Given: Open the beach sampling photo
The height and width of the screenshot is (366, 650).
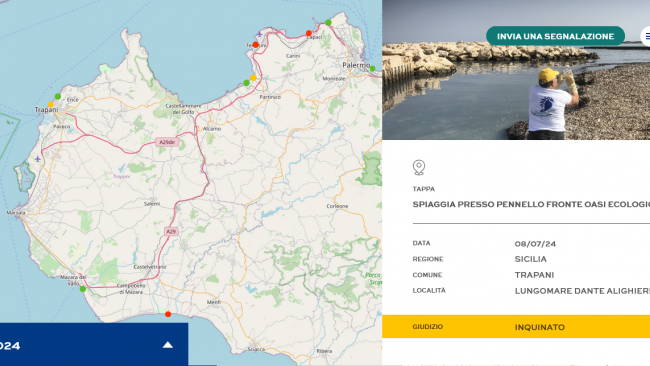Looking at the screenshot, I should (x=516, y=70).
